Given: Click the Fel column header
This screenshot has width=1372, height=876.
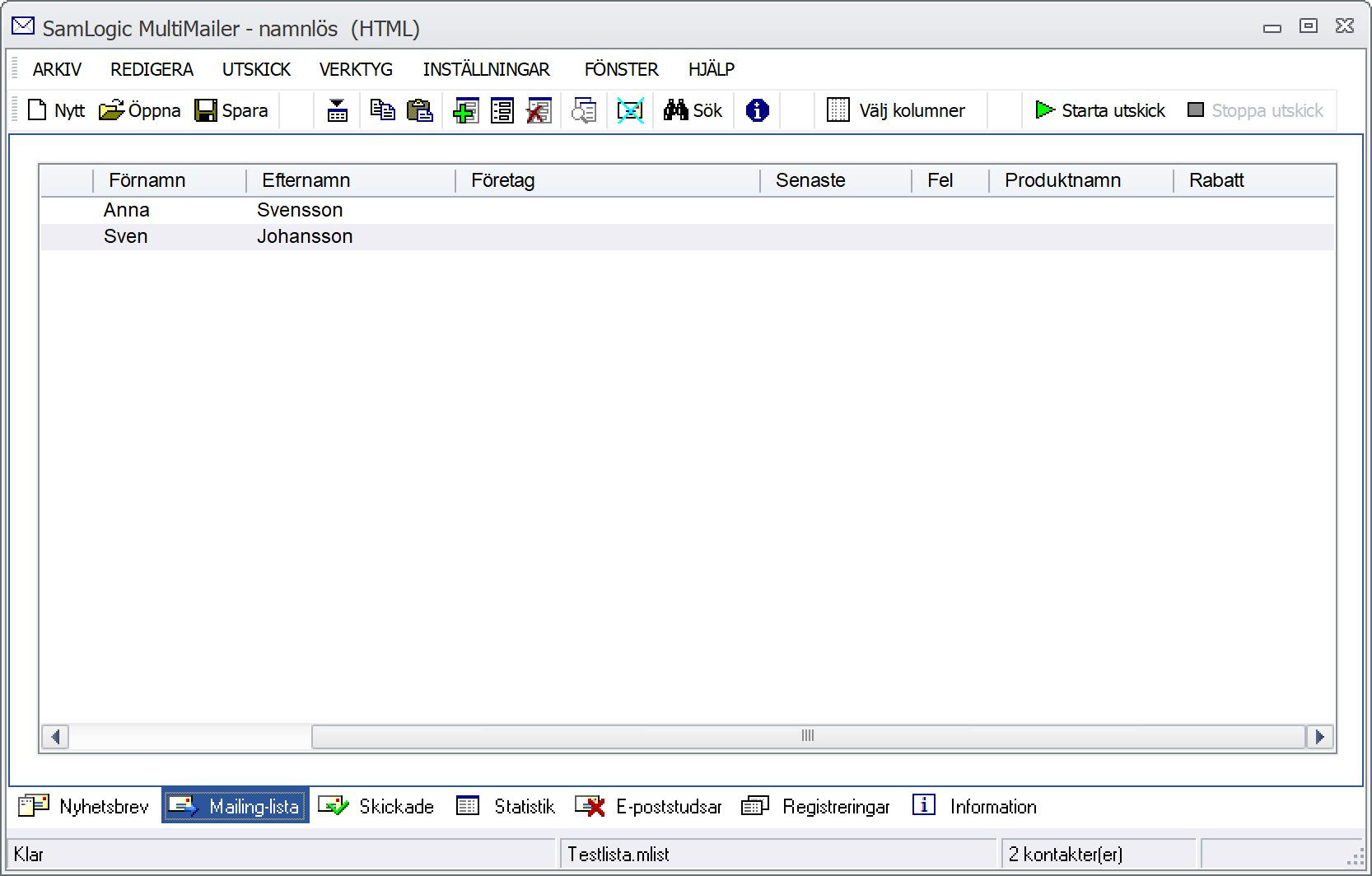Looking at the screenshot, I should (x=950, y=180).
